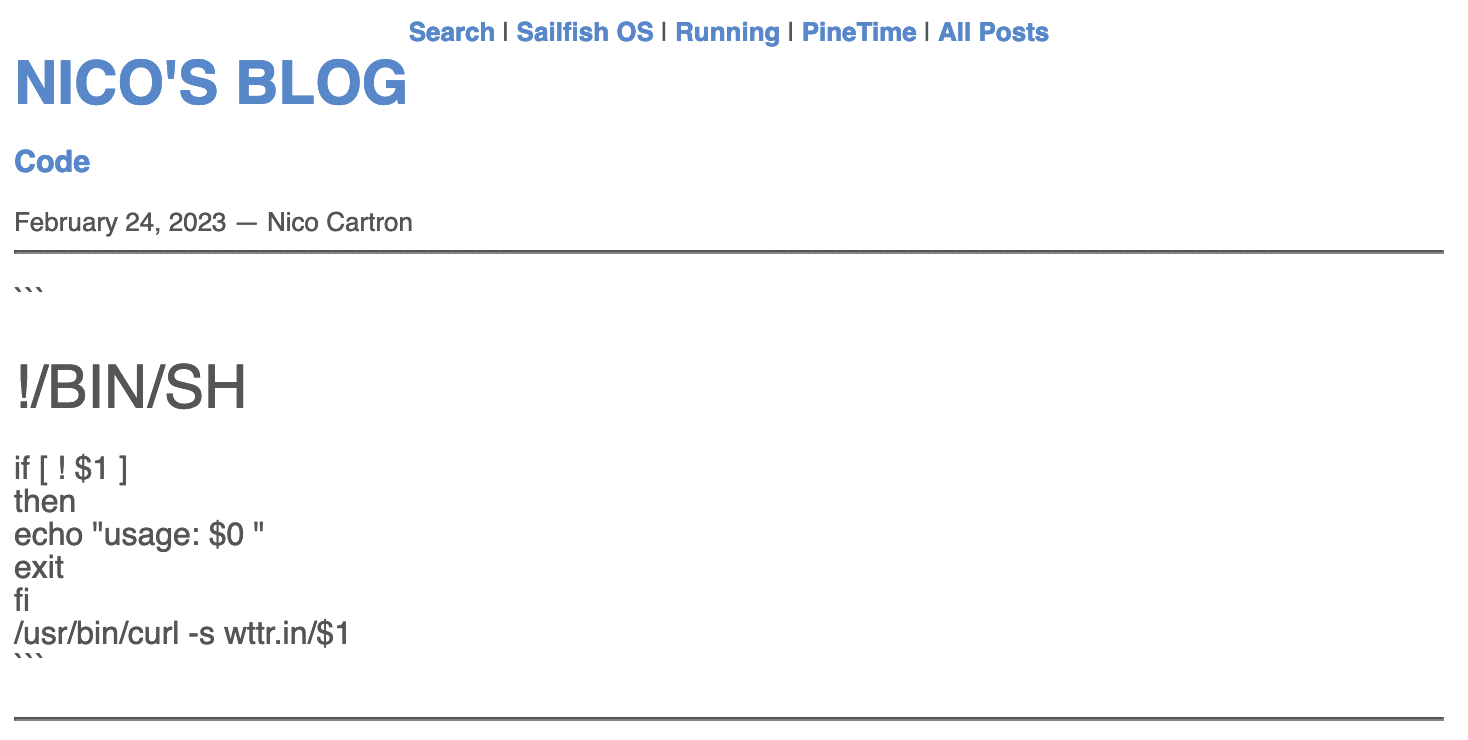
Task: Click the opening backticks above the heading
Action: click(28, 292)
